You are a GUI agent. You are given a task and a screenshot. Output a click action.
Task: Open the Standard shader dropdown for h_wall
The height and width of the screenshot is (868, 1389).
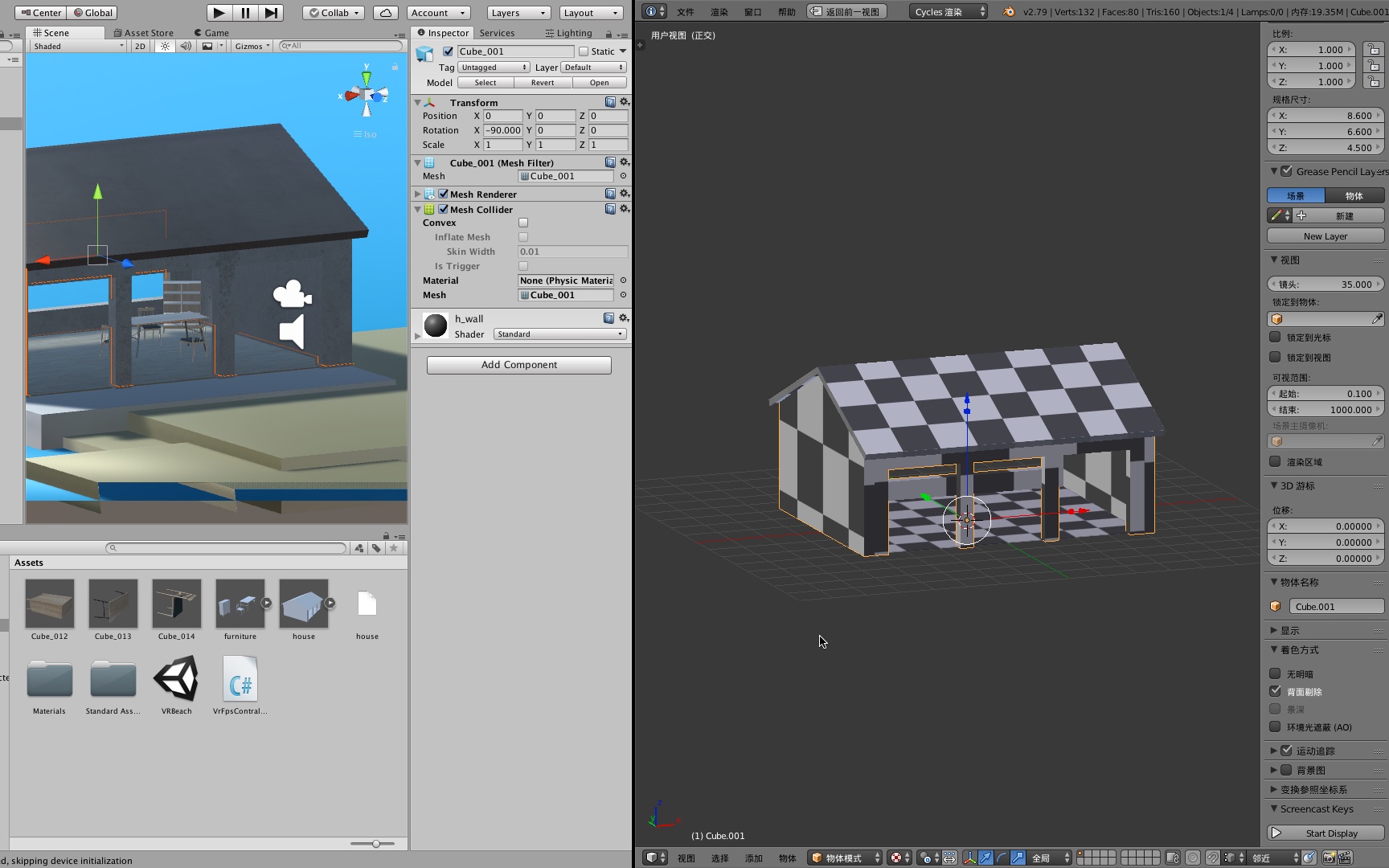pos(559,334)
